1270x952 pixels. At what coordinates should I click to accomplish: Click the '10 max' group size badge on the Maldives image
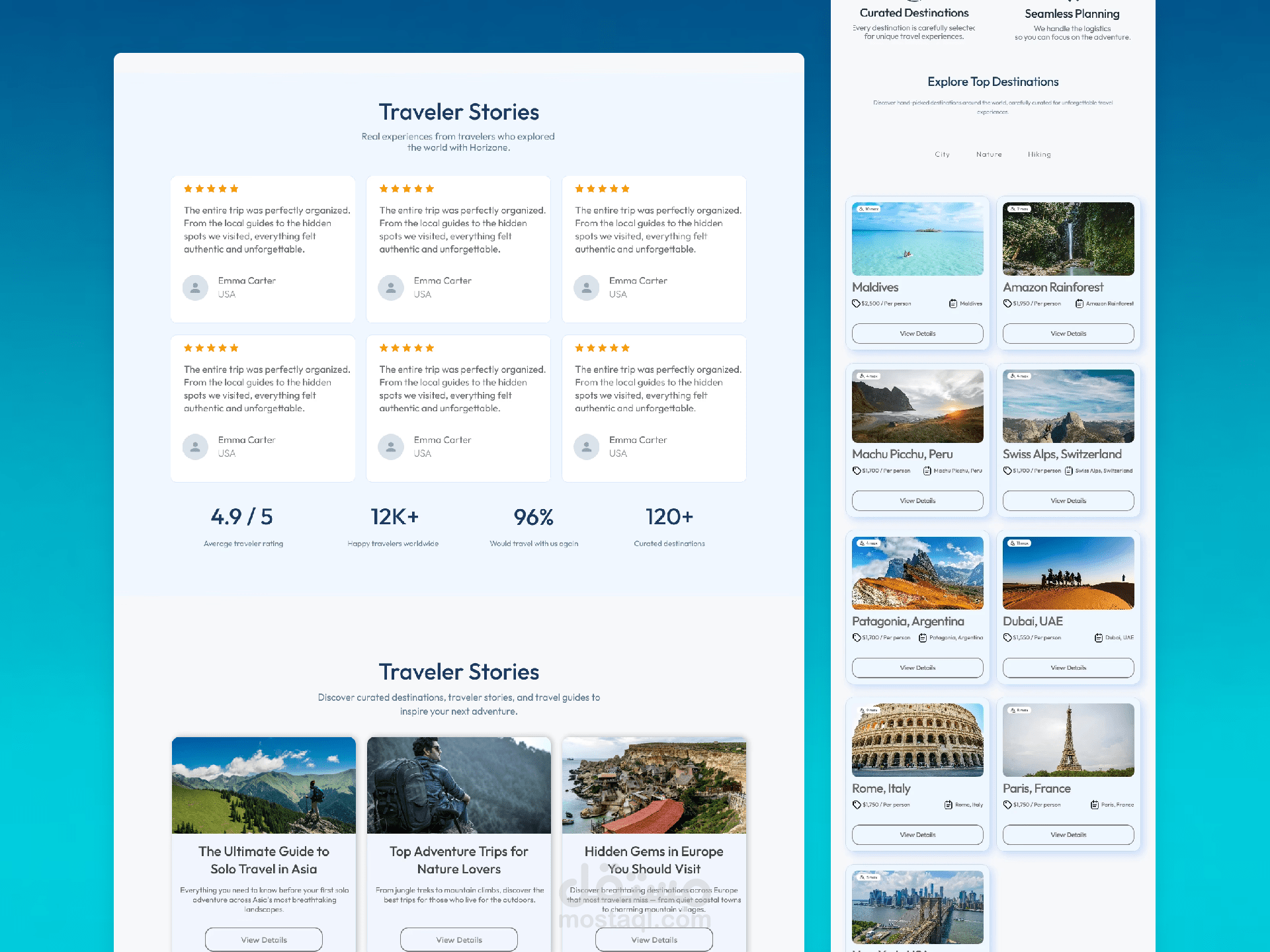coord(868,209)
